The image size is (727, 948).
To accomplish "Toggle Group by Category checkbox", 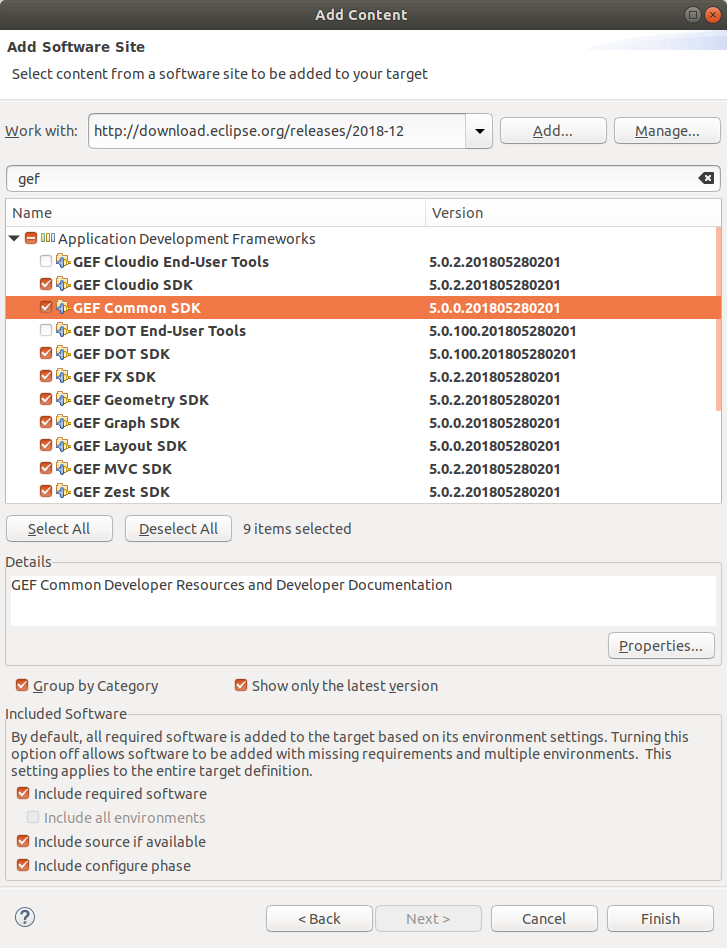I will click(x=22, y=685).
